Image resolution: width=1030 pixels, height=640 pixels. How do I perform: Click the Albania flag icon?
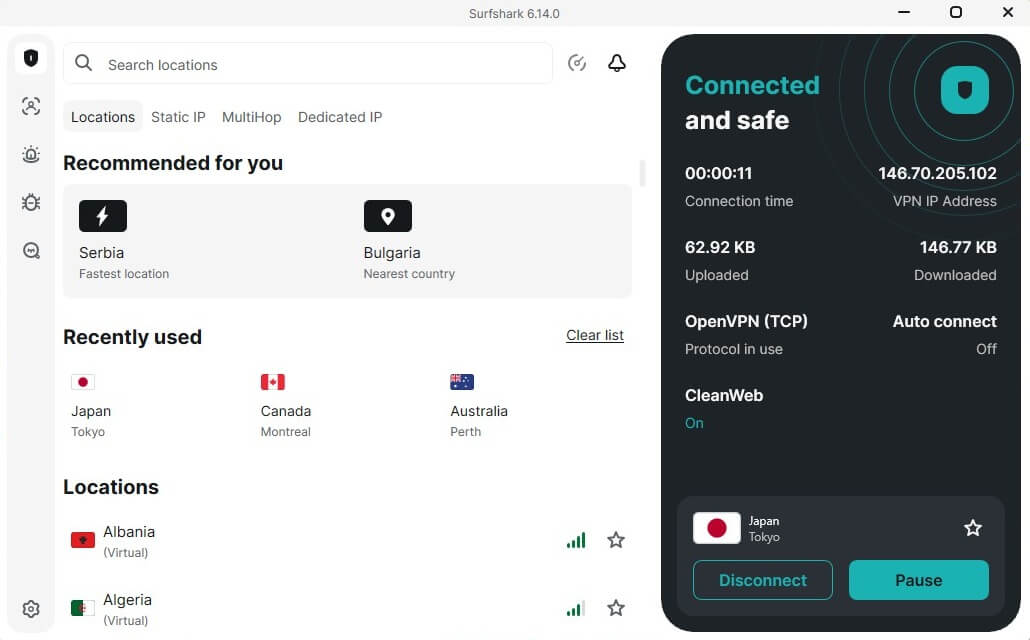pos(83,540)
